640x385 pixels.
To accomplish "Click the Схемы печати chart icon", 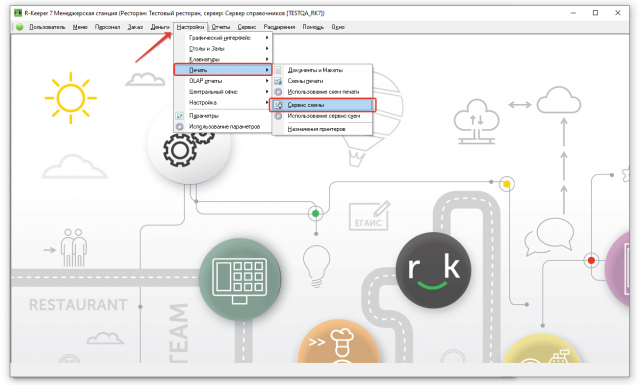I will point(278,81).
